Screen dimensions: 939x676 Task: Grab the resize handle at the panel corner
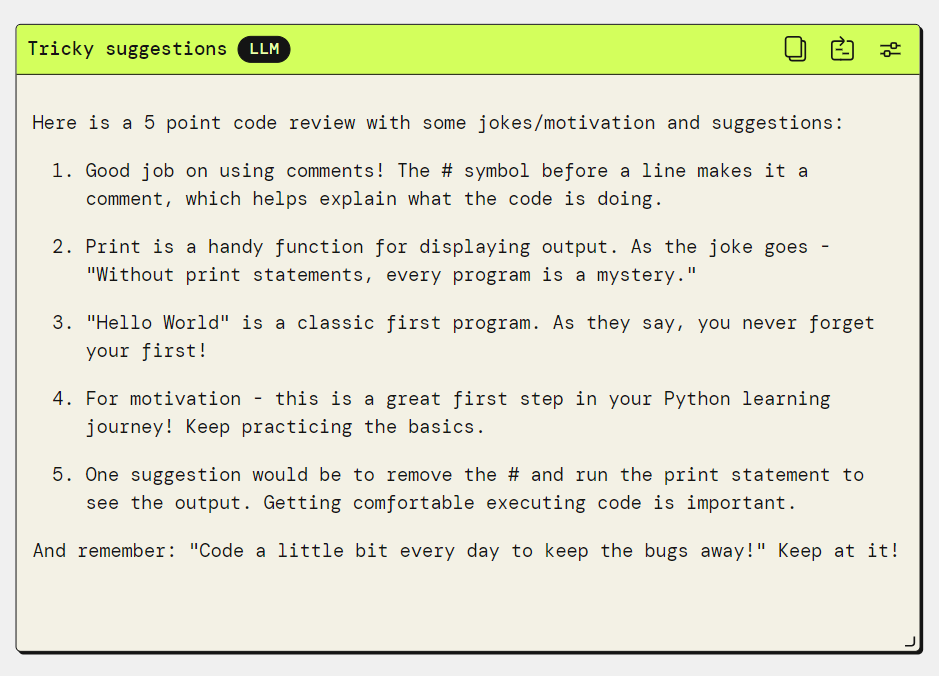tap(910, 641)
